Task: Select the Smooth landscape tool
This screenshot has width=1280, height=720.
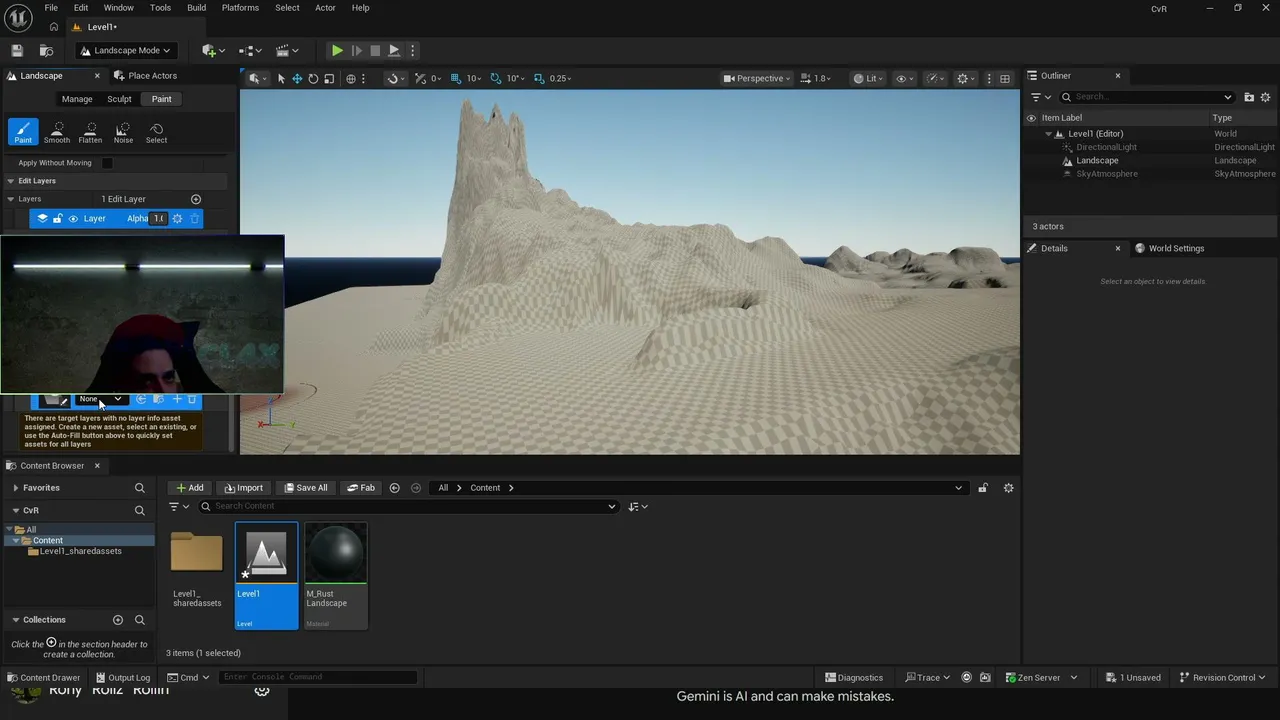Action: pyautogui.click(x=57, y=132)
